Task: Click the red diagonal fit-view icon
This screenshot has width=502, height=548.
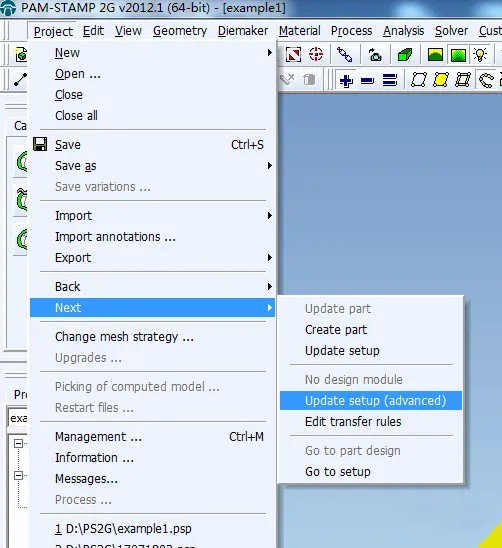Action: click(293, 55)
